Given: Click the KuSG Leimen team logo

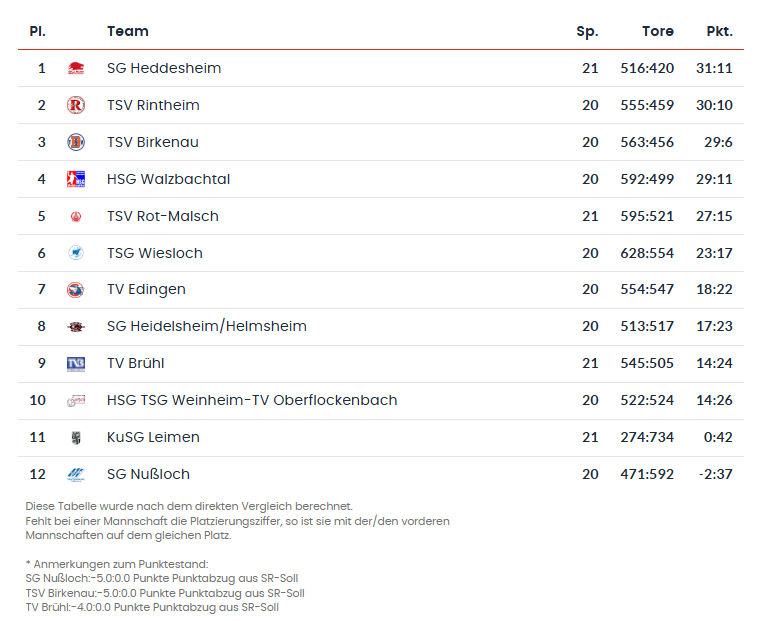Looking at the screenshot, I should tap(76, 437).
